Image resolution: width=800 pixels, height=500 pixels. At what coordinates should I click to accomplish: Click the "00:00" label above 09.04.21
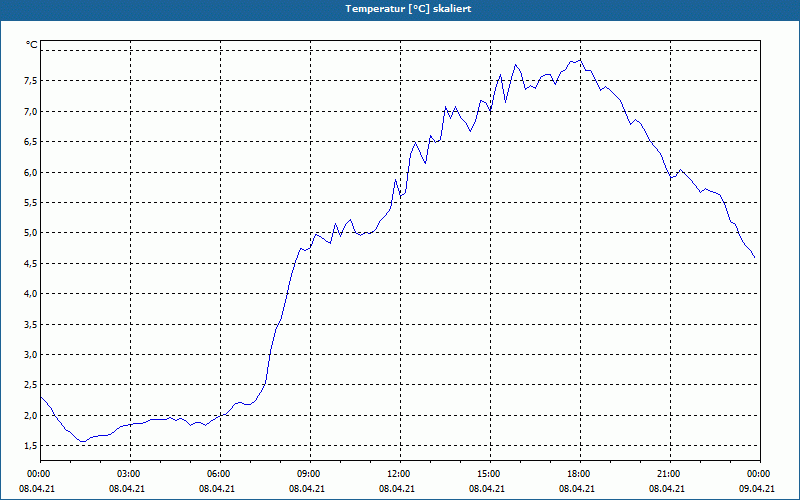point(760,474)
